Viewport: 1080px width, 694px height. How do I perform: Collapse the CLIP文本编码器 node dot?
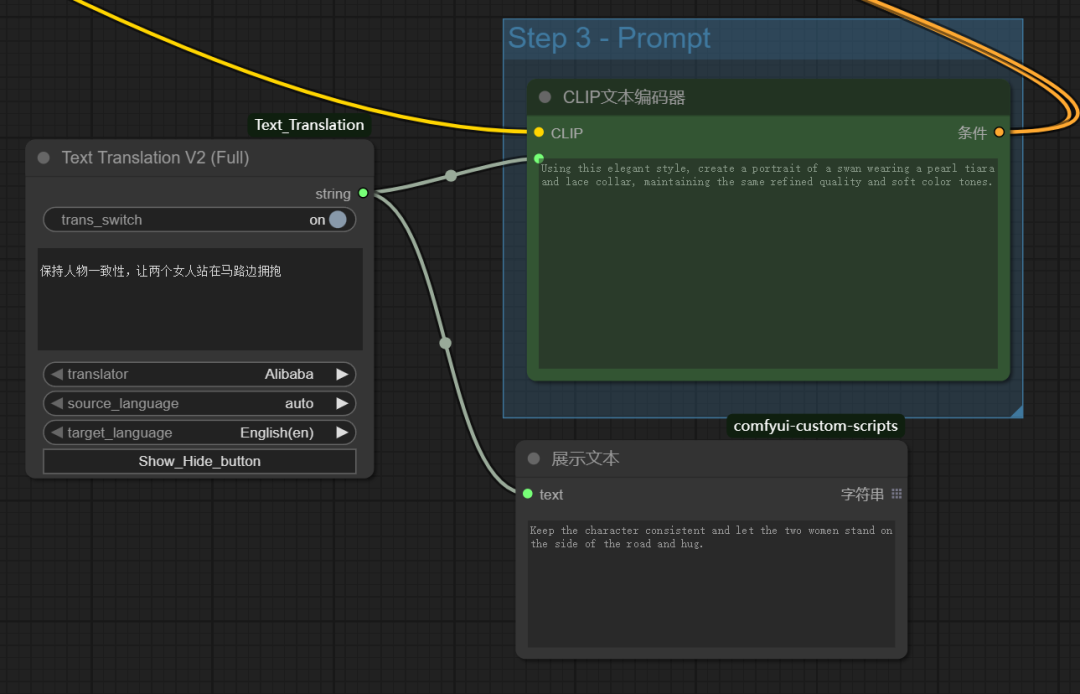(x=545, y=97)
